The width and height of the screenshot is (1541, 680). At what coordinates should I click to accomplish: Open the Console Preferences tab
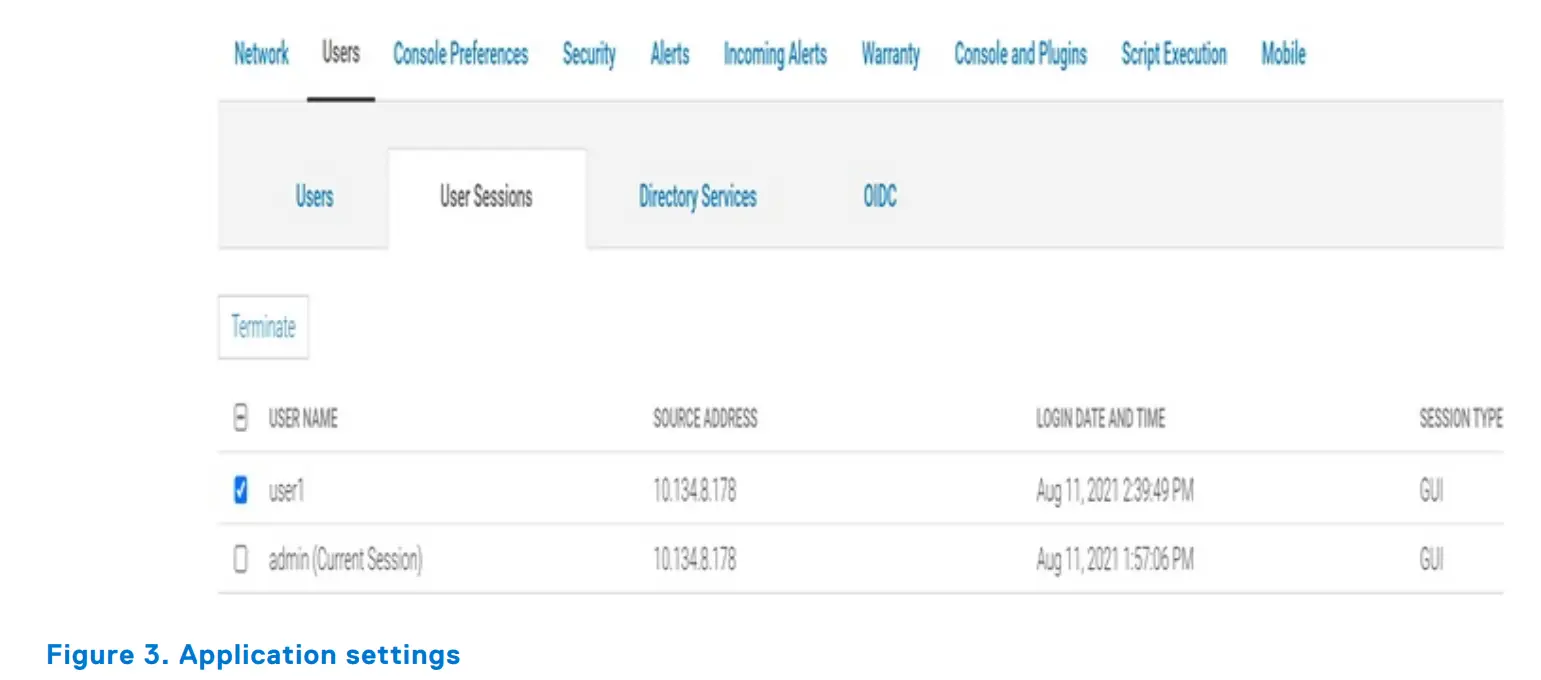(x=461, y=55)
